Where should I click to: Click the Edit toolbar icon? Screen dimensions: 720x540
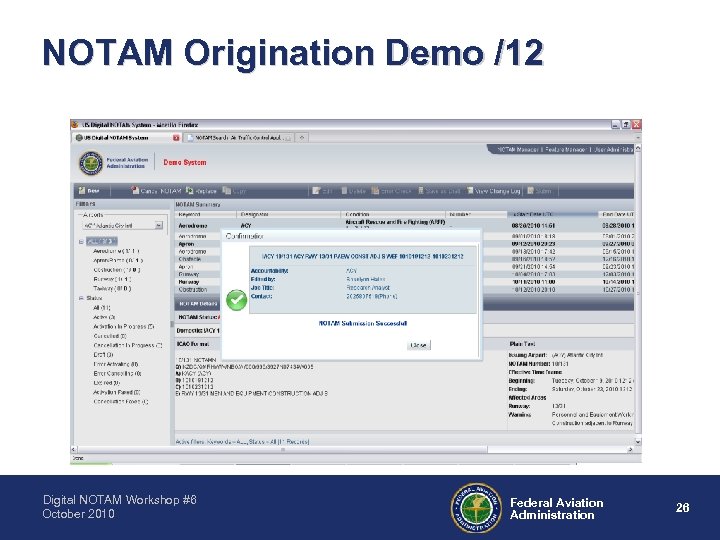click(316, 191)
